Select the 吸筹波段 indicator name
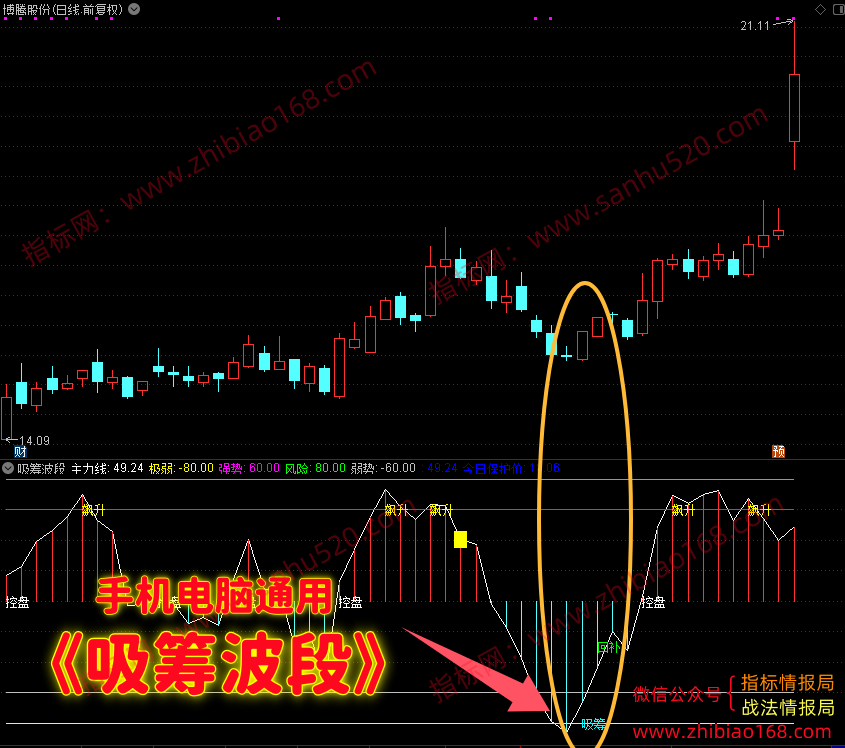Image resolution: width=845 pixels, height=748 pixels. 41,468
